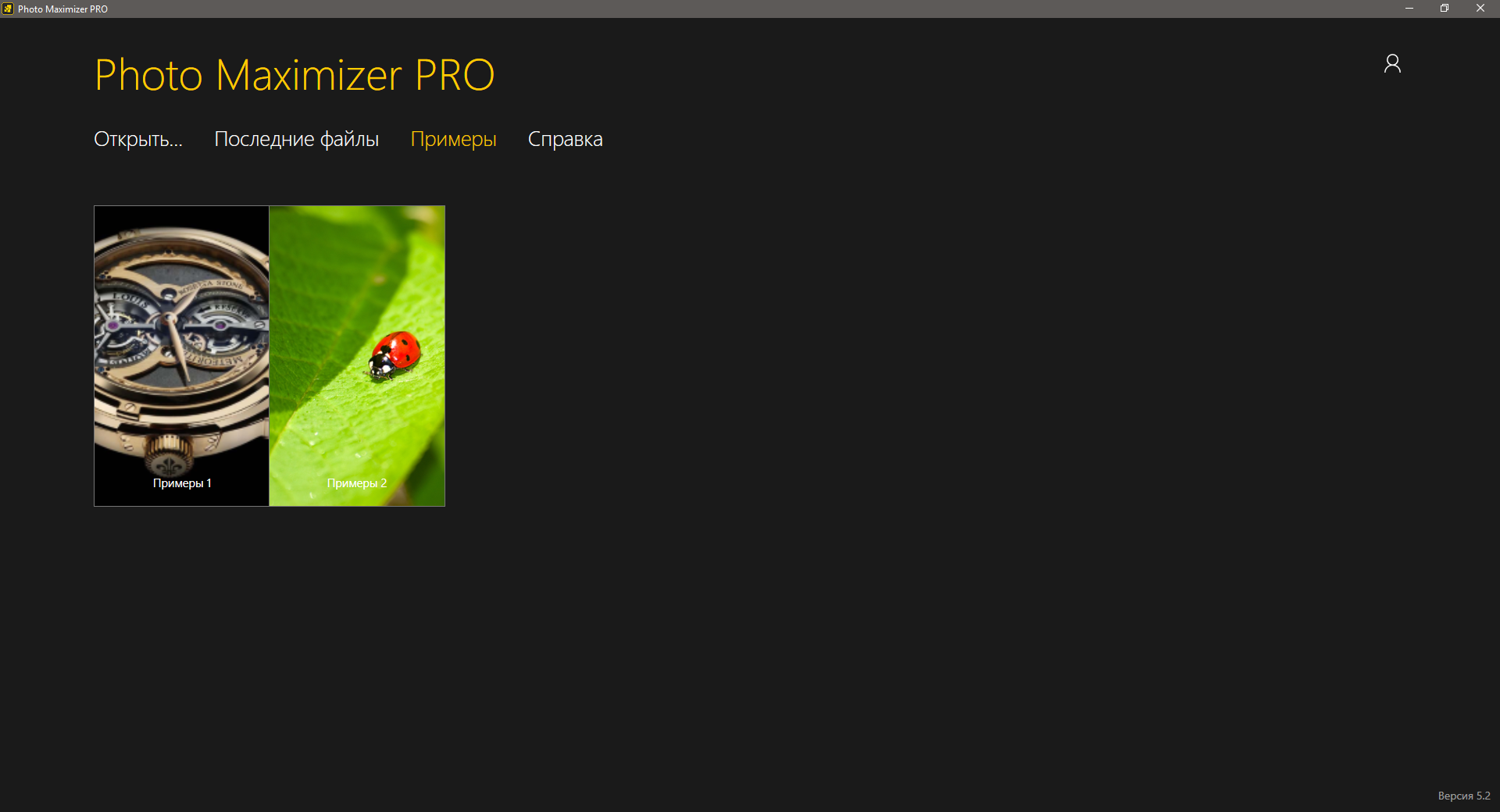This screenshot has height=812, width=1500.
Task: Open the ladybug on leaf sample thumbnail
Action: [x=357, y=356]
